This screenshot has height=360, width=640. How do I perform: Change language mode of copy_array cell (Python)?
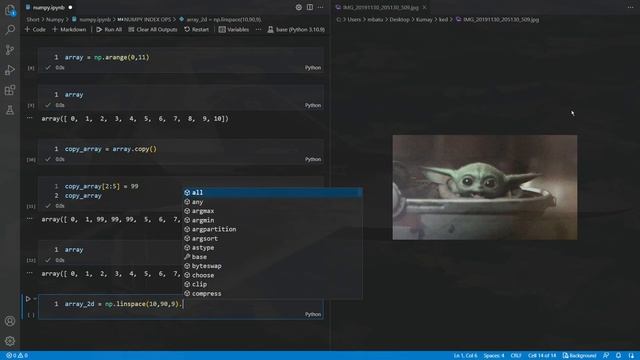(313, 159)
